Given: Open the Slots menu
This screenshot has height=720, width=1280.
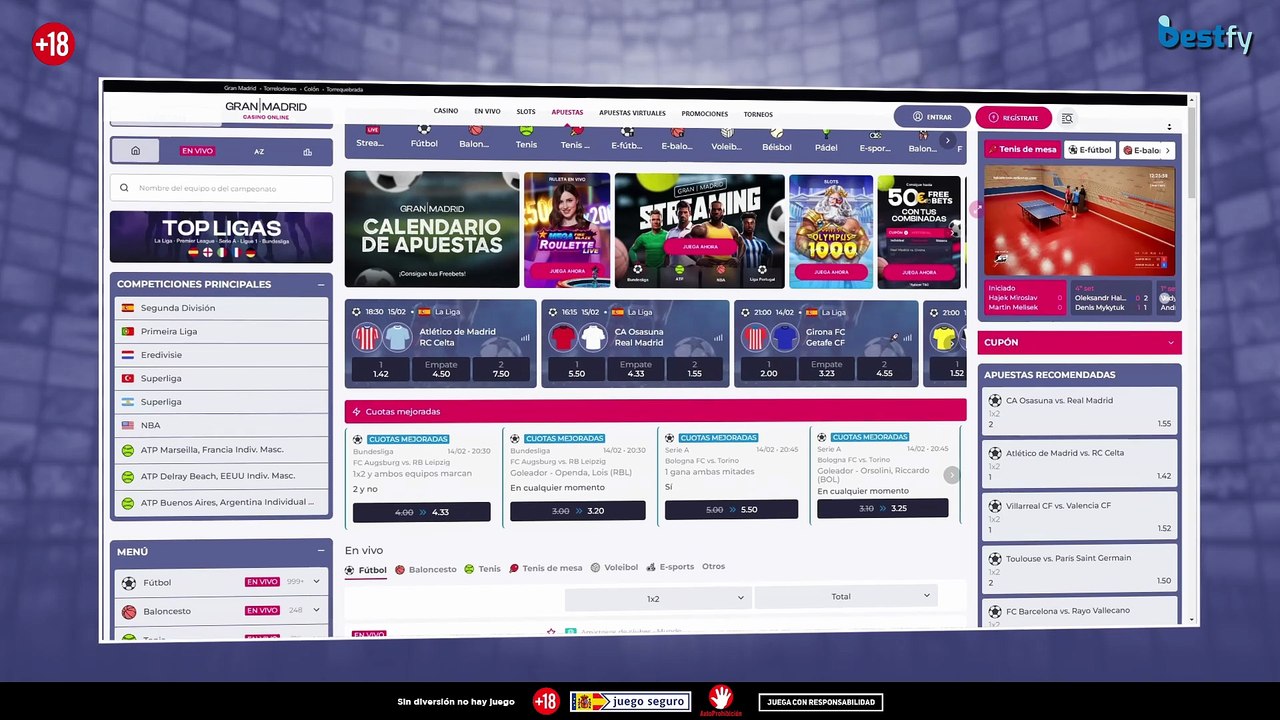Looking at the screenshot, I should point(526,112).
